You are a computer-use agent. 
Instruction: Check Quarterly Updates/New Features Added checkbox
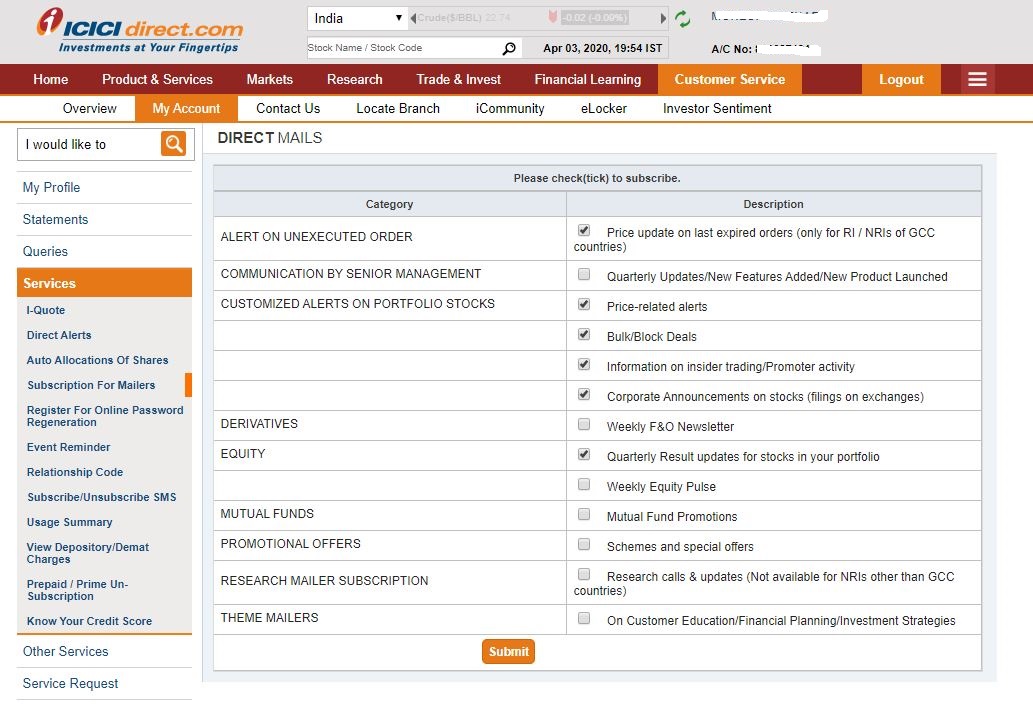(x=584, y=274)
